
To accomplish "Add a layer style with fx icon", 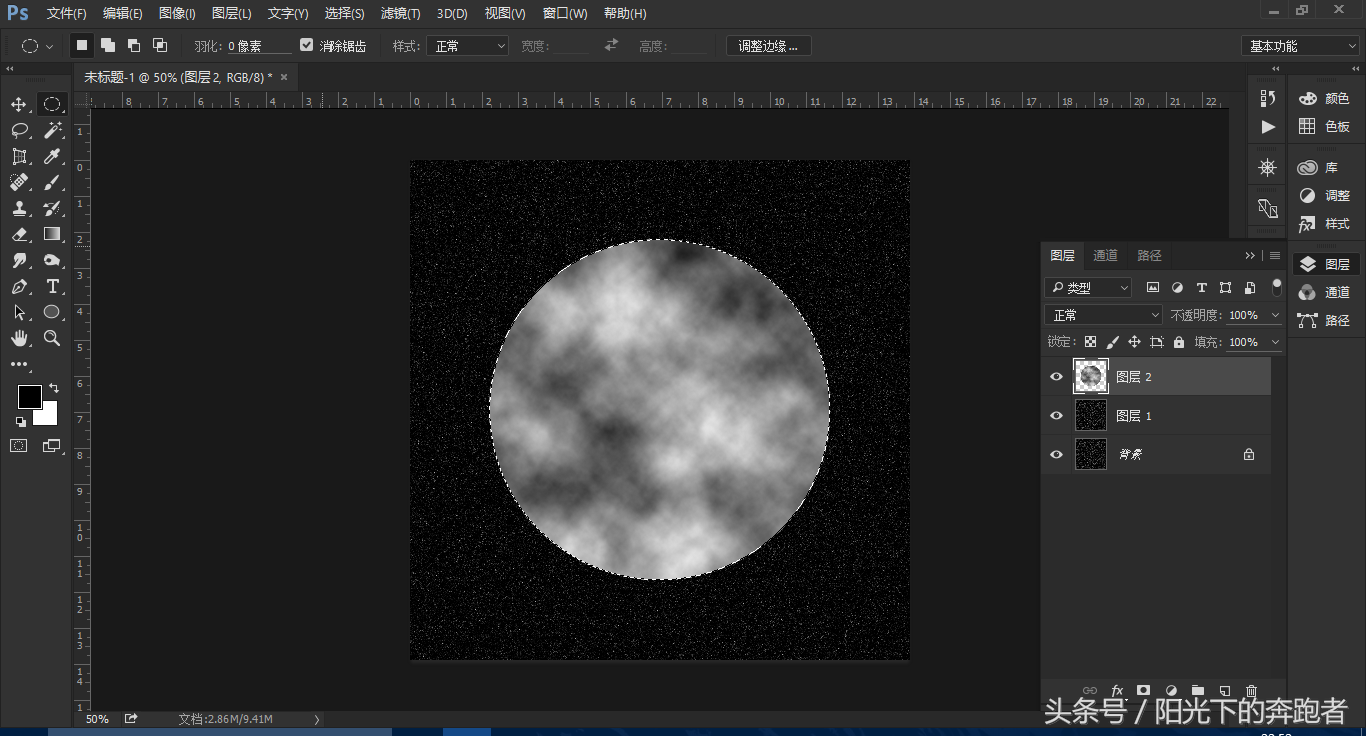I will click(x=1117, y=691).
